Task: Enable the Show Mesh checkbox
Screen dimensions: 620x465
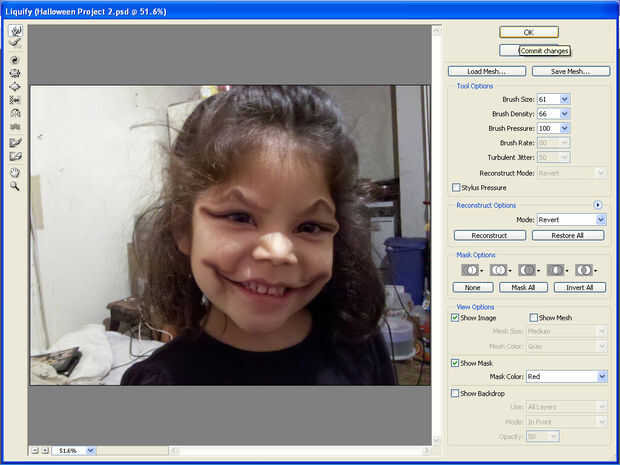Action: pyautogui.click(x=534, y=318)
